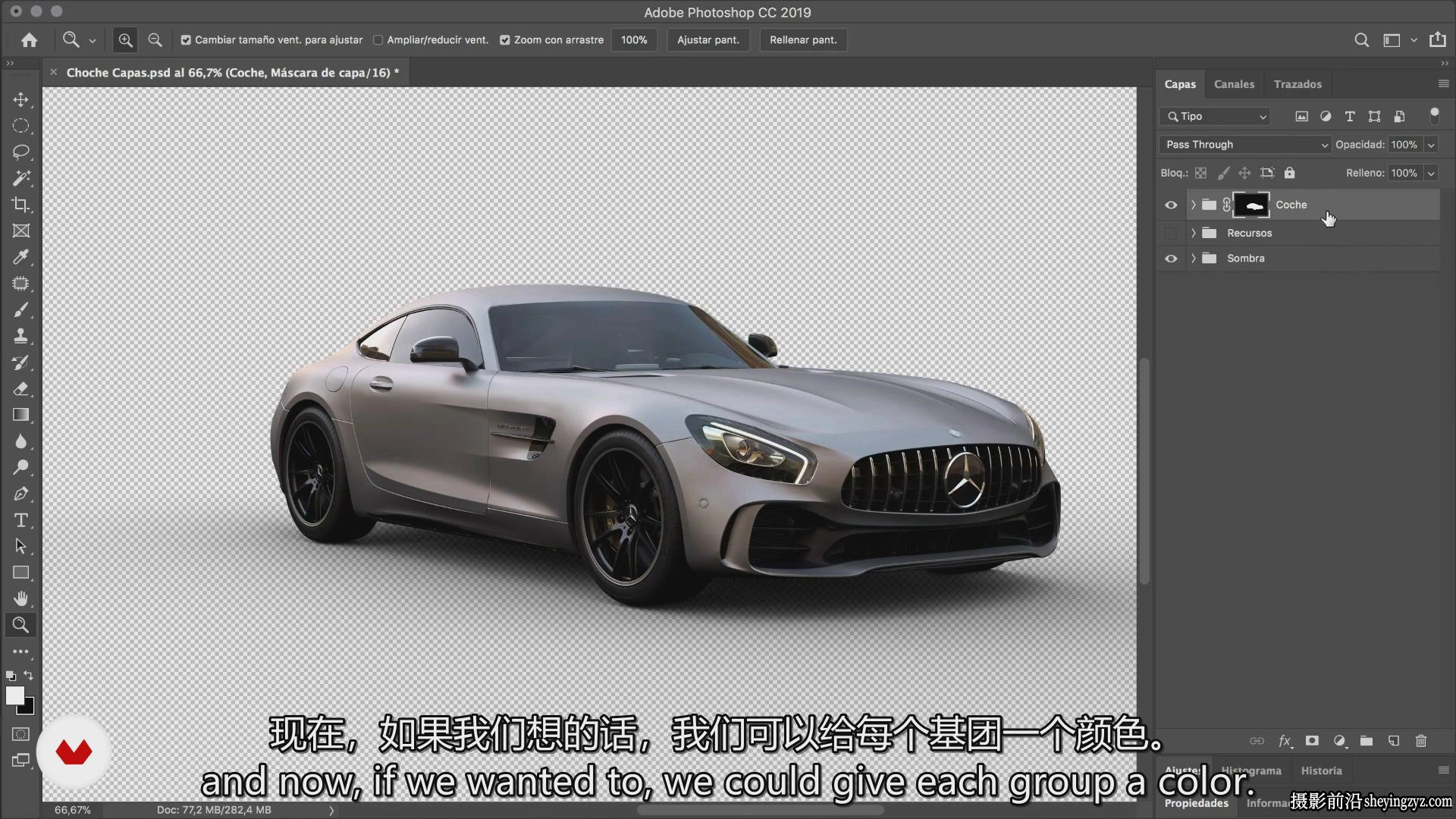Screen dimensions: 1456x819
Task: Open the Tipo layer filter dropdown
Action: pyautogui.click(x=1215, y=116)
